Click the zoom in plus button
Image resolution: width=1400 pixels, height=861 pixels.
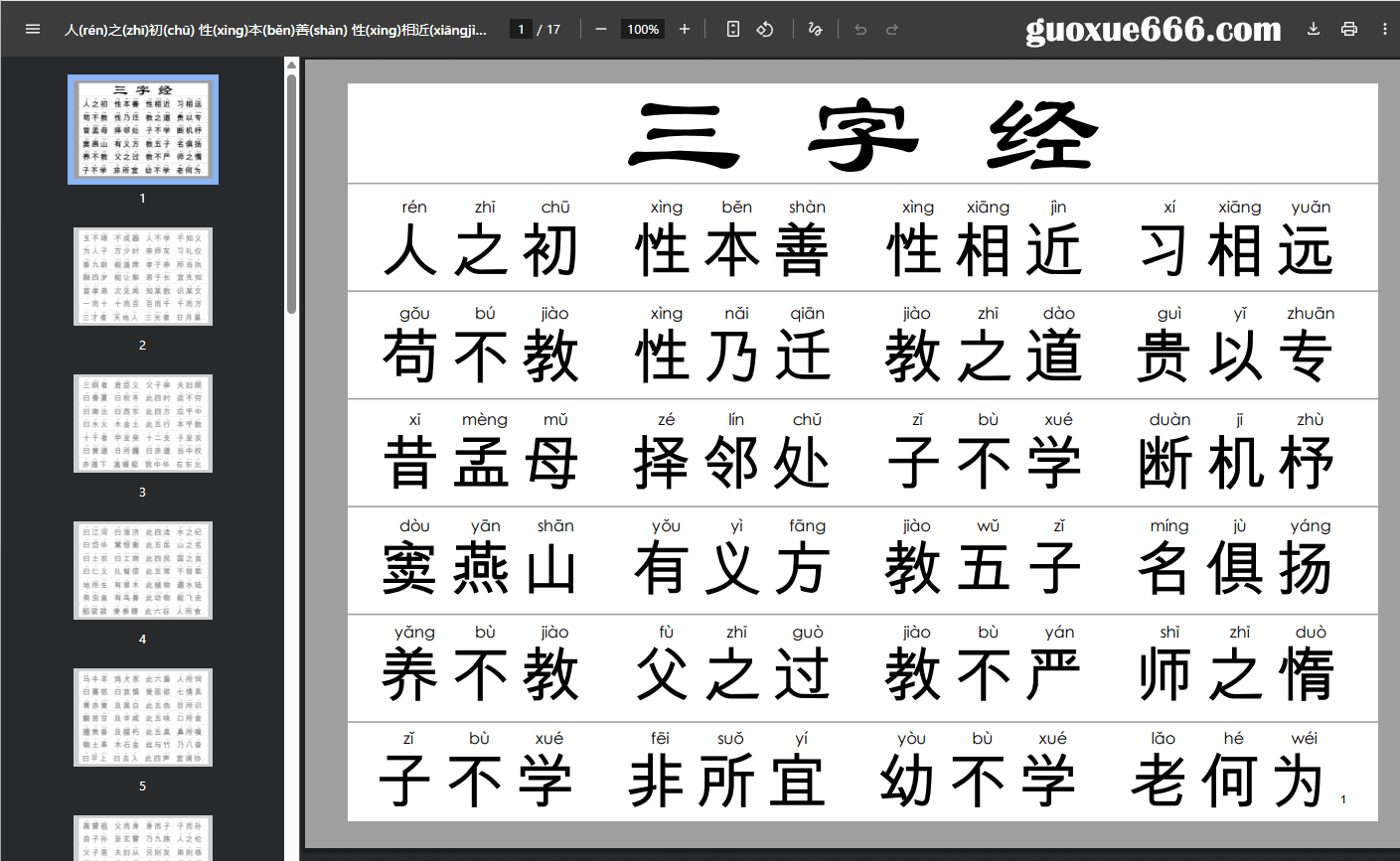(685, 29)
